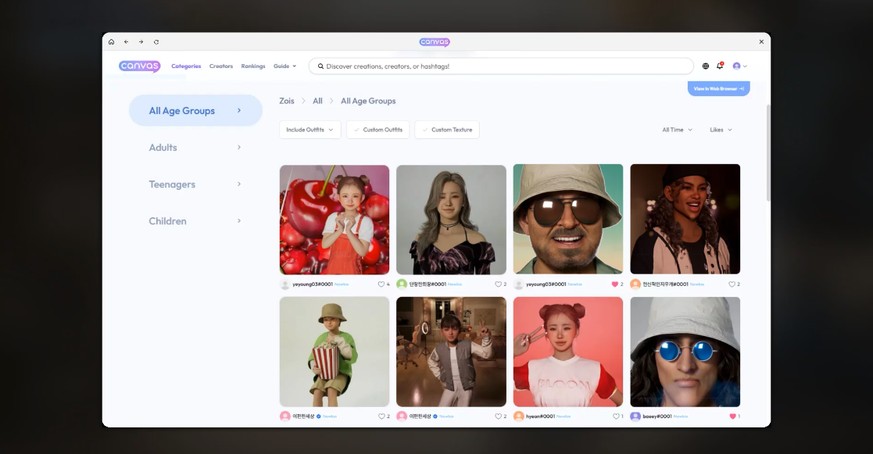873x454 pixels.
Task: Click All in the breadcrumb
Action: [317, 101]
